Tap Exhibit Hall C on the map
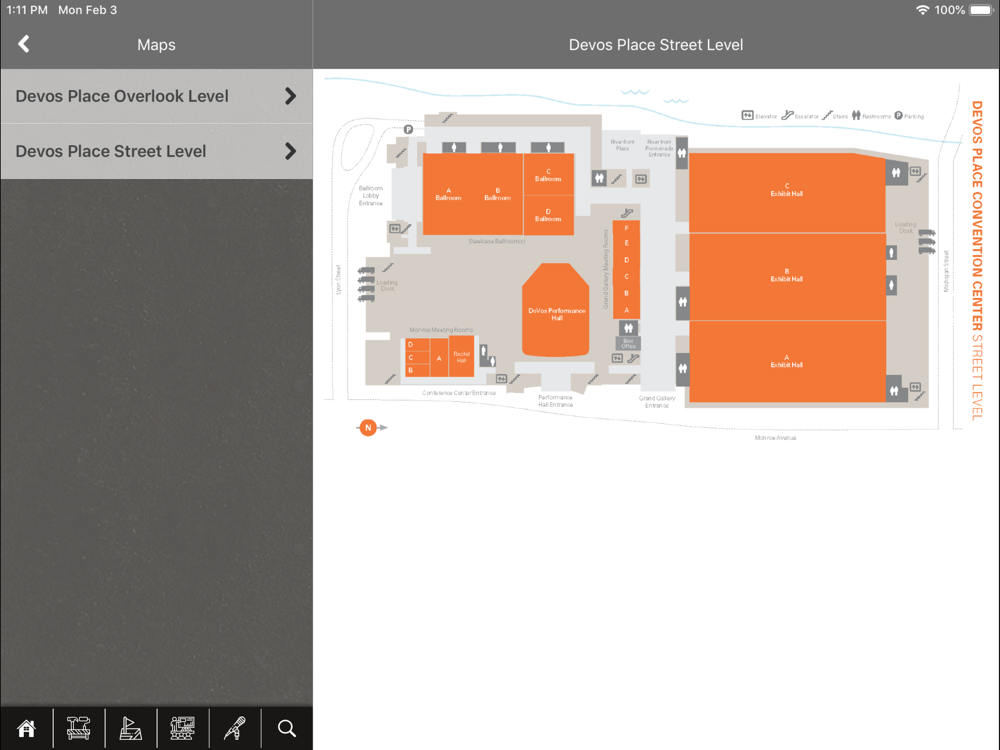The image size is (1000, 750). point(787,192)
